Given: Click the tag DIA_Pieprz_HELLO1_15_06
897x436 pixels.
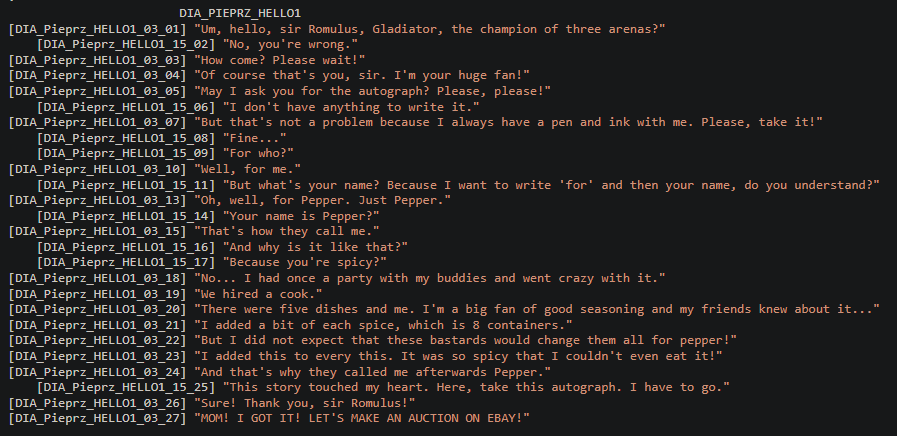Looking at the screenshot, I should pyautogui.click(x=126, y=107).
